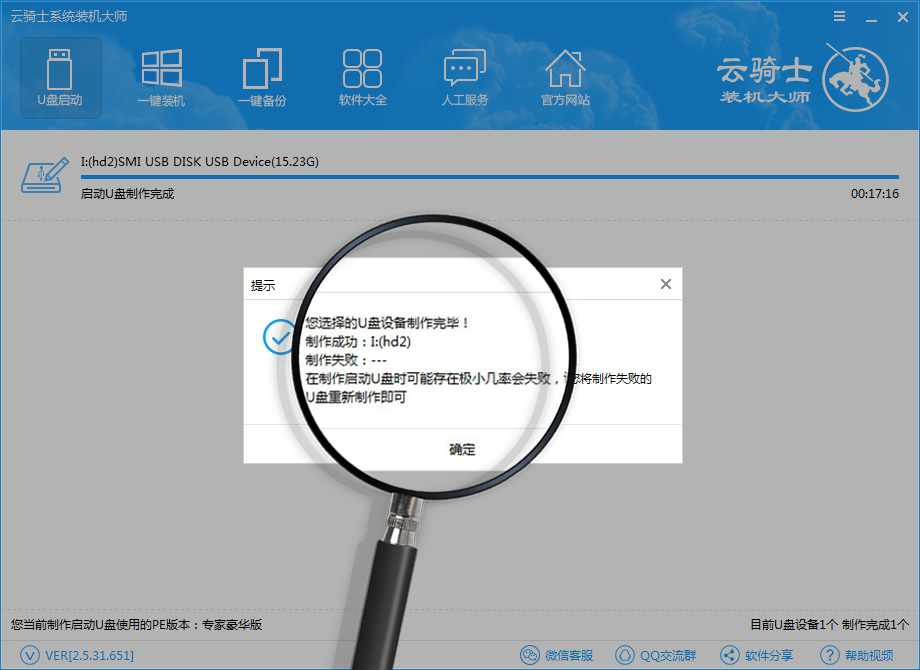The height and width of the screenshot is (670, 920).
Task: Click the 启动U盘制作完成 status text
Action: (127, 194)
